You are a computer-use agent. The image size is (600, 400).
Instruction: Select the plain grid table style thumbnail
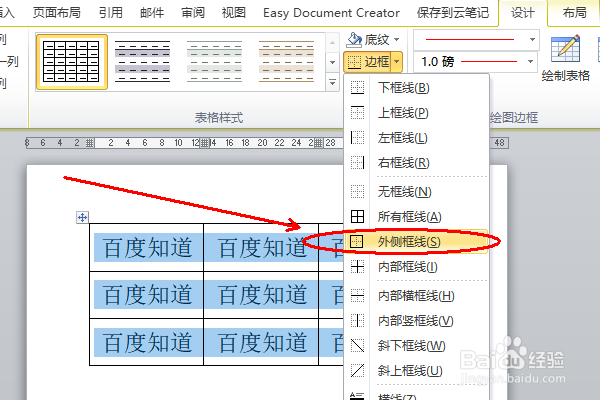click(x=72, y=62)
